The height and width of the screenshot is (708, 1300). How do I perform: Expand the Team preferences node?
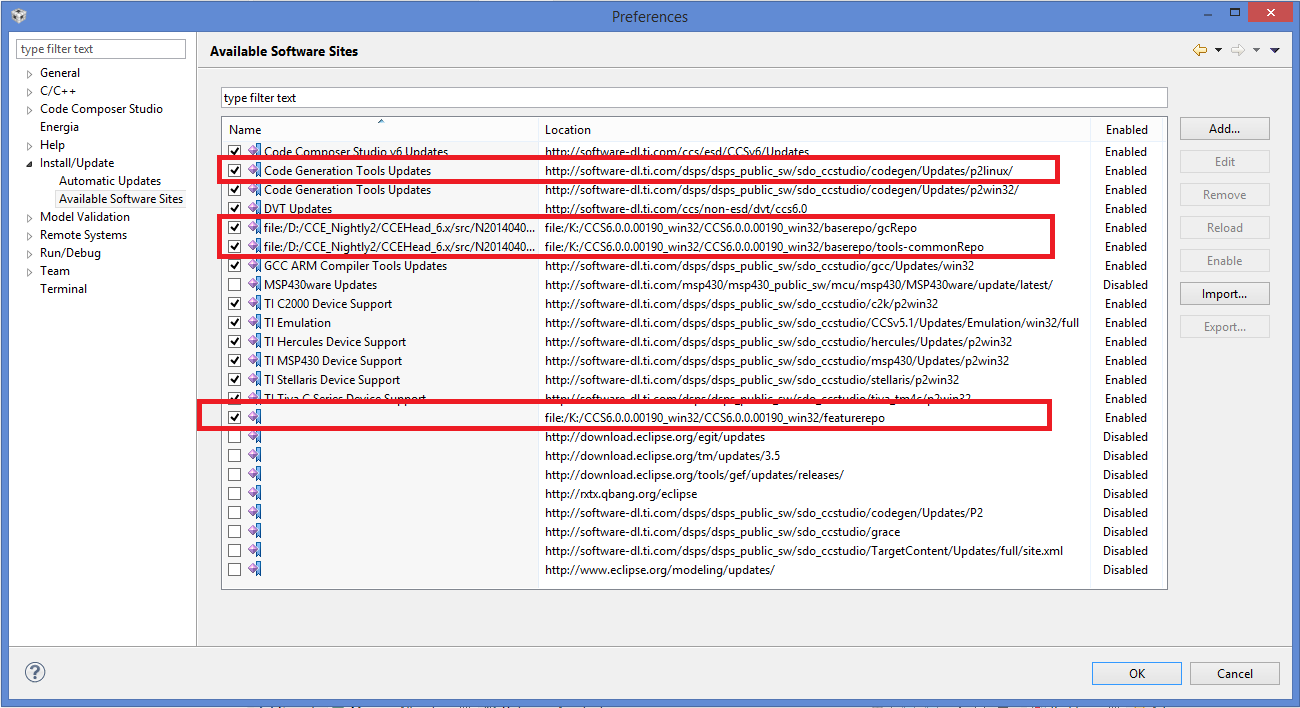click(29, 271)
